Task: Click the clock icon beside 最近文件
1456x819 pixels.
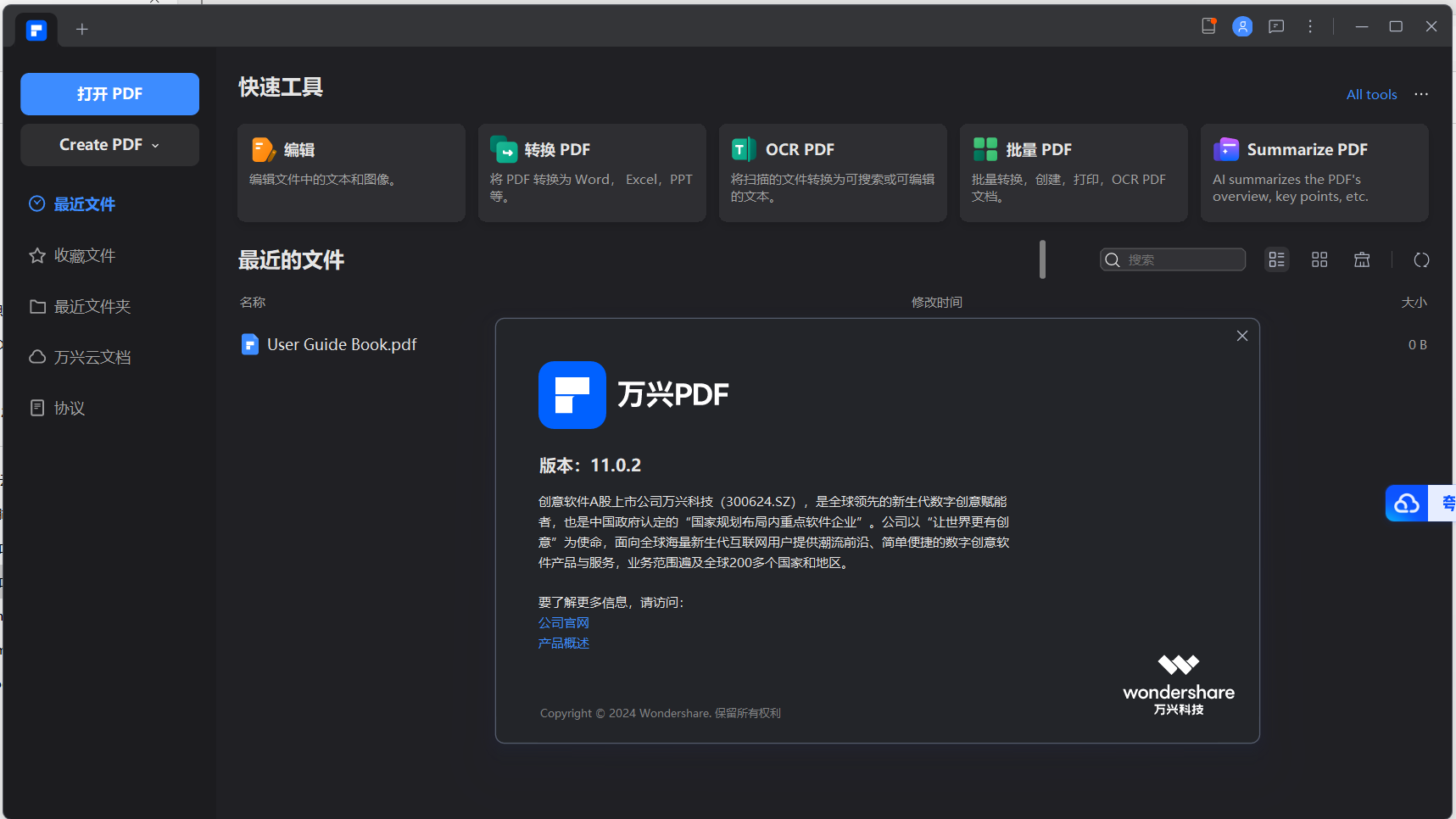Action: [37, 203]
